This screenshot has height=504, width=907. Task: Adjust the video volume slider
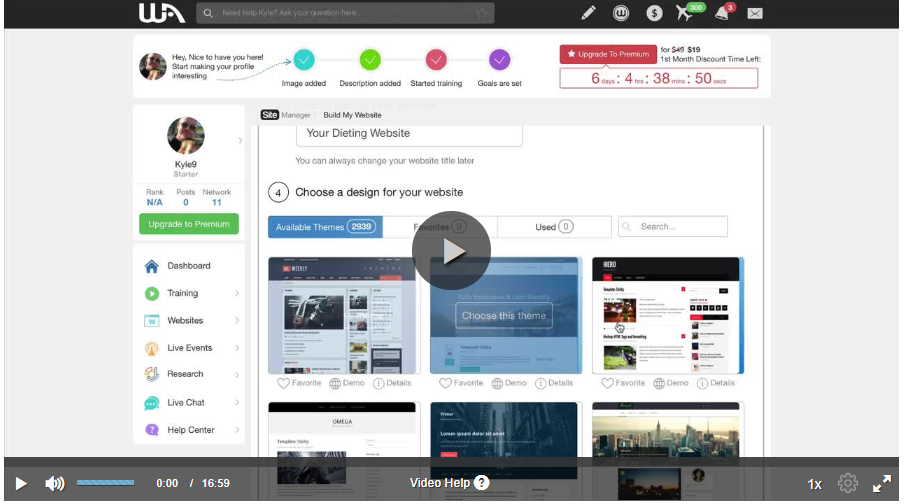coord(105,483)
